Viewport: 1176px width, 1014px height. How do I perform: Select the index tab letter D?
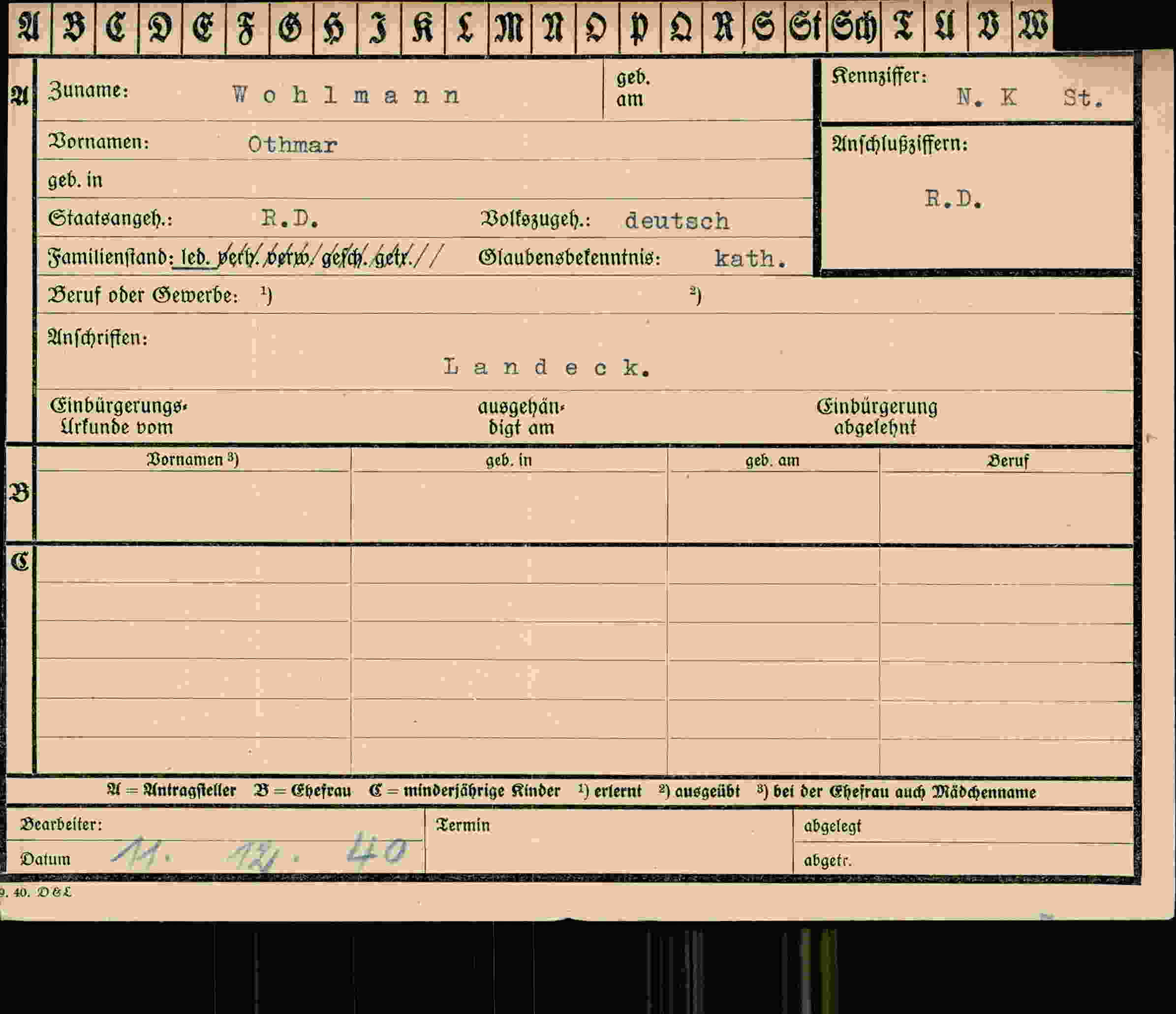click(x=160, y=27)
